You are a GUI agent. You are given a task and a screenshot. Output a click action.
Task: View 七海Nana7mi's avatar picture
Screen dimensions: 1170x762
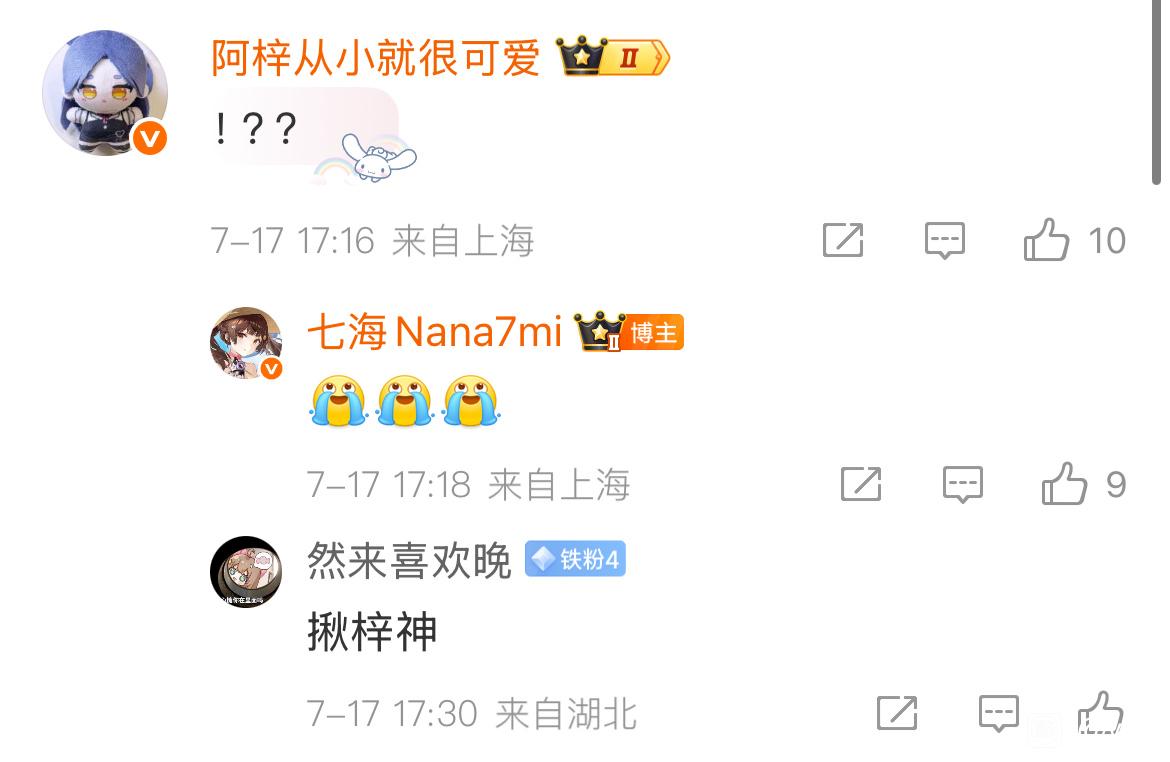coord(246,343)
